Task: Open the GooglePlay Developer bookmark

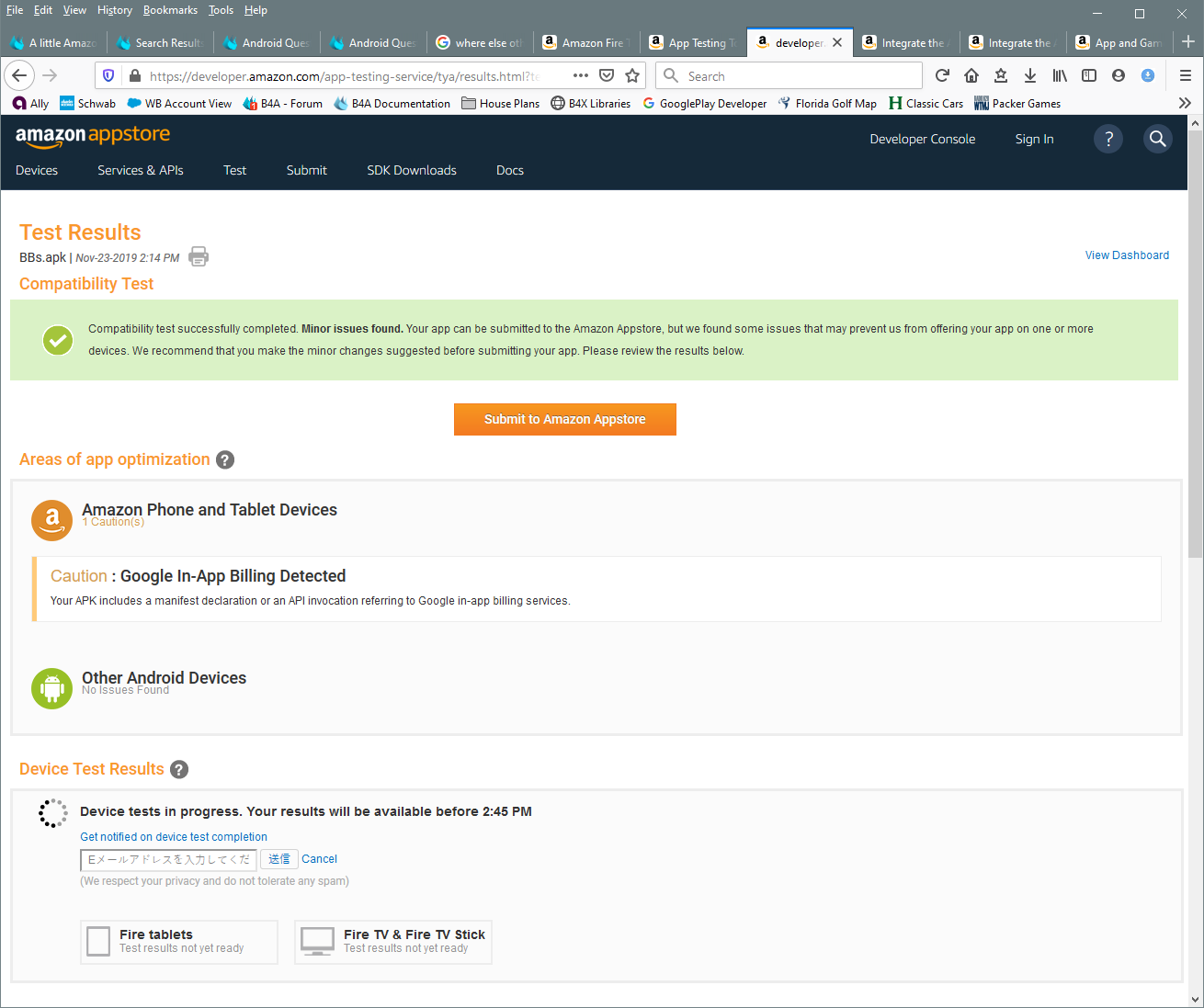Action: click(x=704, y=103)
